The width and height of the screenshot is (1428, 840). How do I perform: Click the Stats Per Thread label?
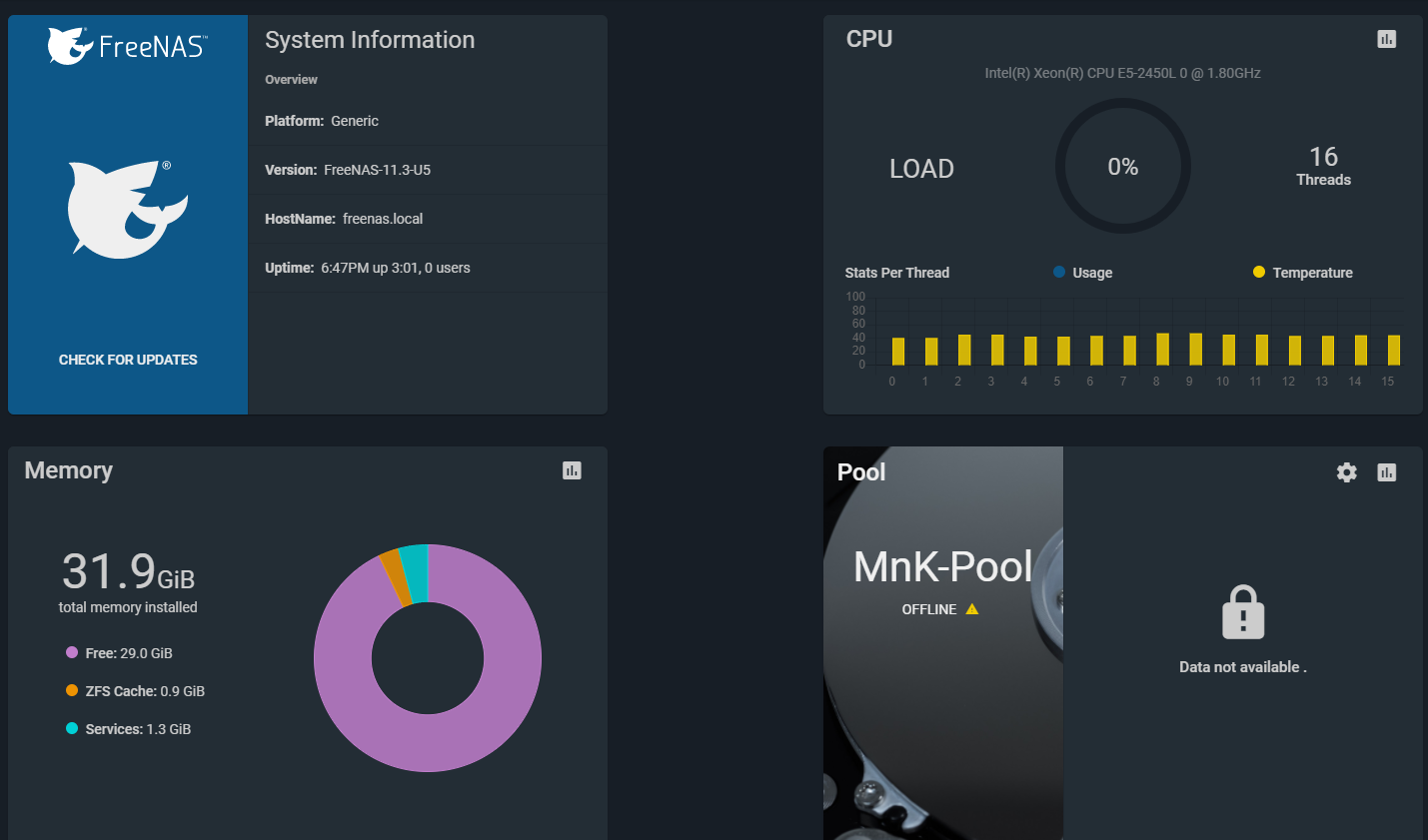point(897,273)
